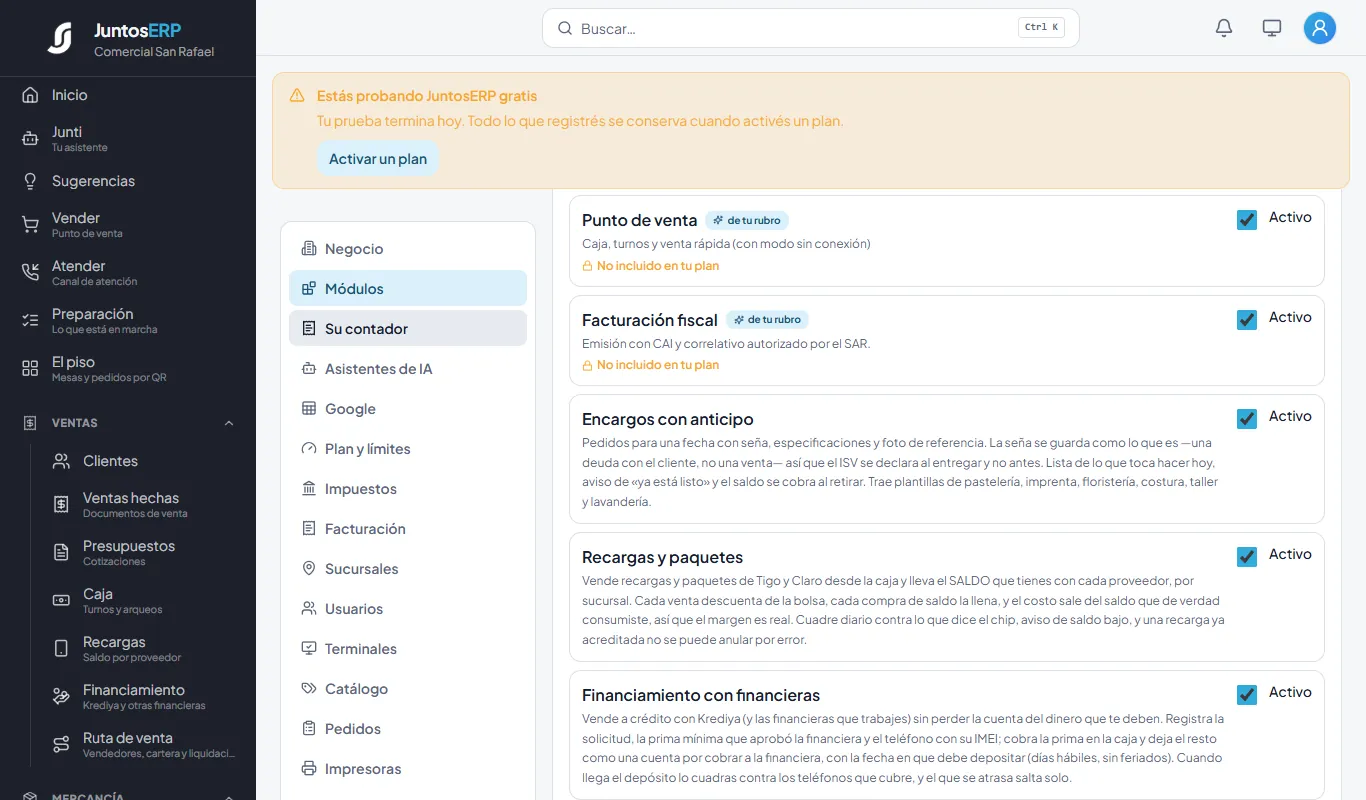
Task: Collapse the MERCANCÍA section chevron
Action: coord(229,796)
